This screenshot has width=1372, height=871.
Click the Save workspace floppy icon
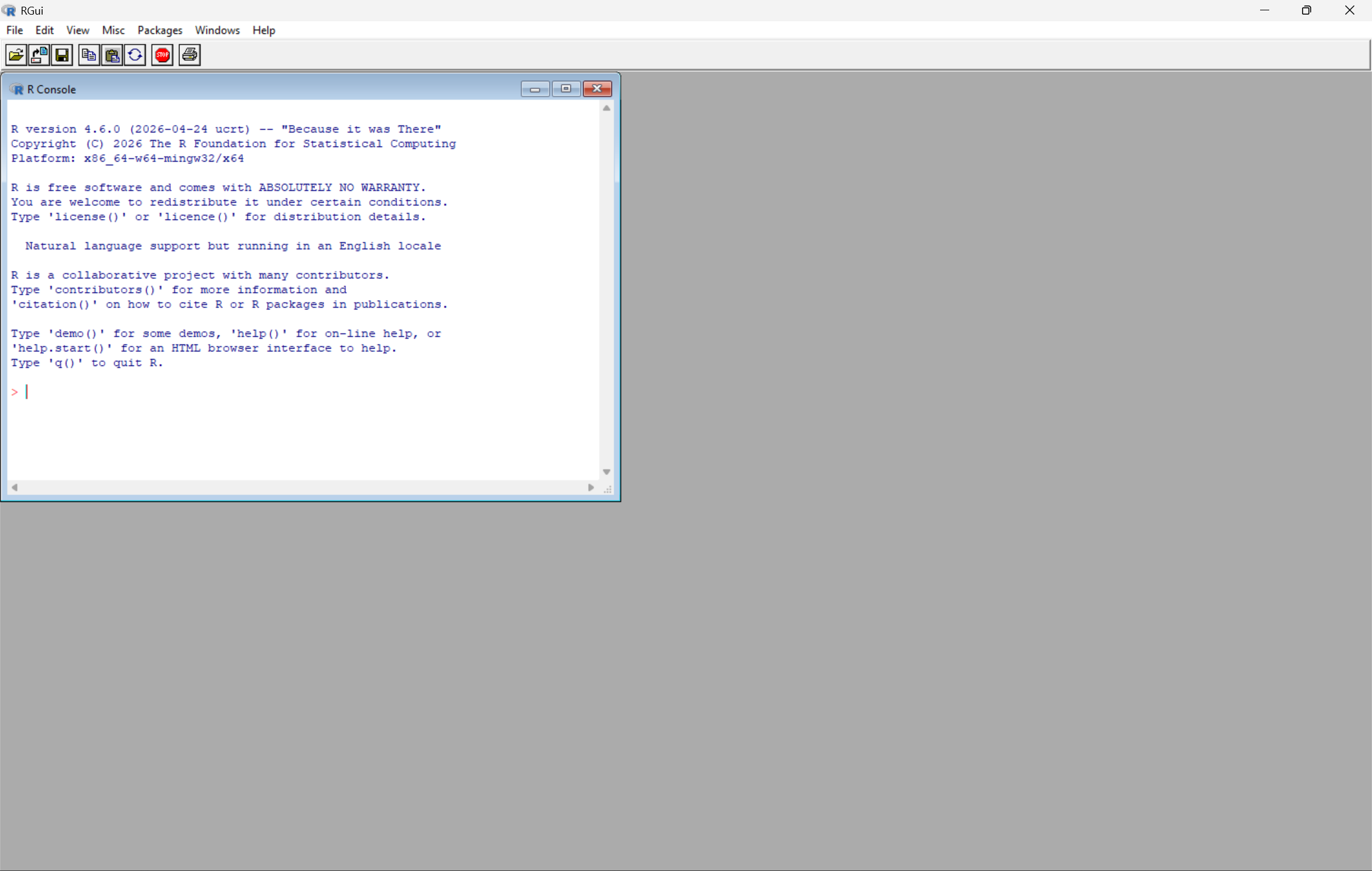click(x=62, y=55)
